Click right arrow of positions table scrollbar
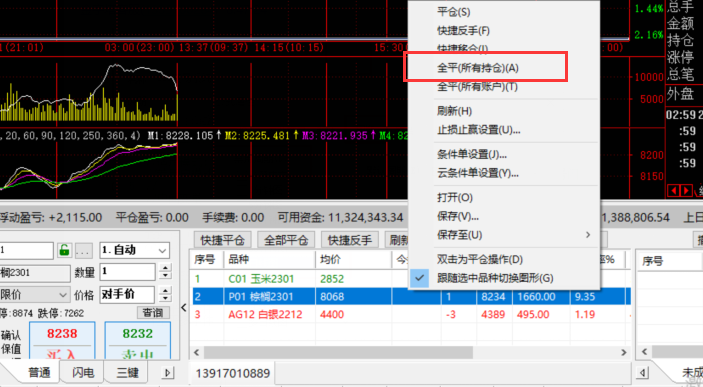Viewport: 703px width, 387px height. point(623,352)
